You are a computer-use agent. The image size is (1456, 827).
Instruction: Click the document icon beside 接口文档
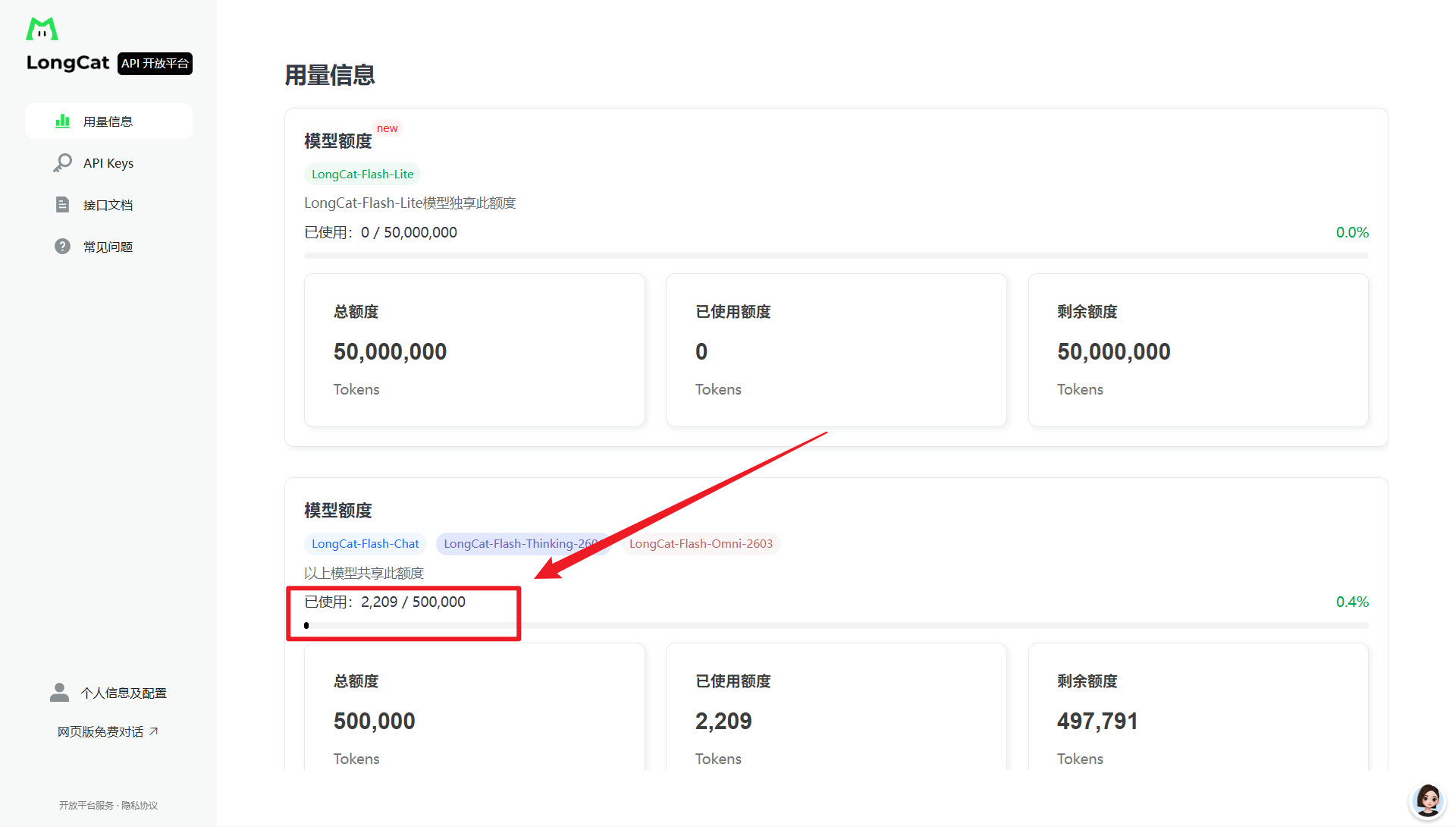[62, 205]
